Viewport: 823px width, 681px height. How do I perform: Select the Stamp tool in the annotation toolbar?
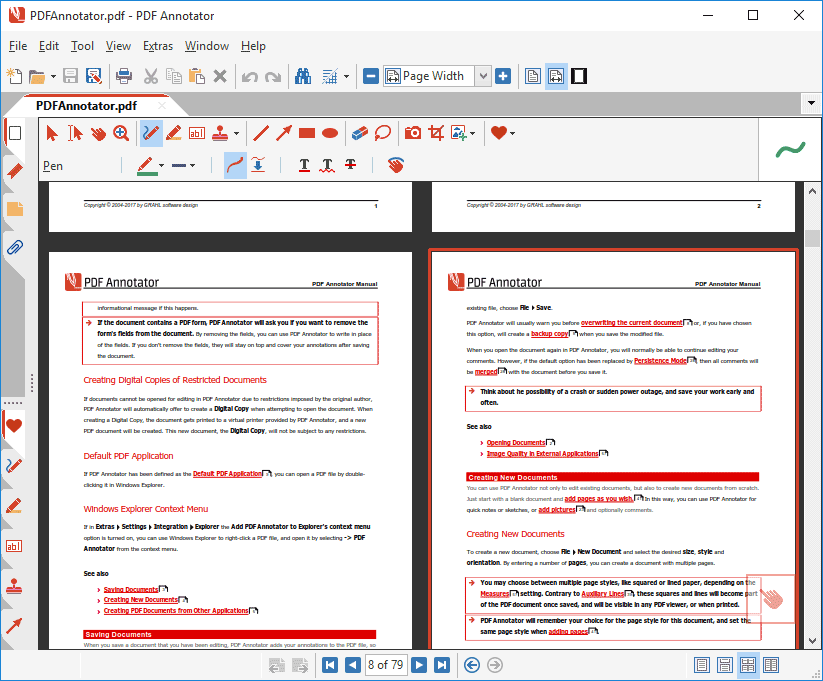tap(220, 133)
